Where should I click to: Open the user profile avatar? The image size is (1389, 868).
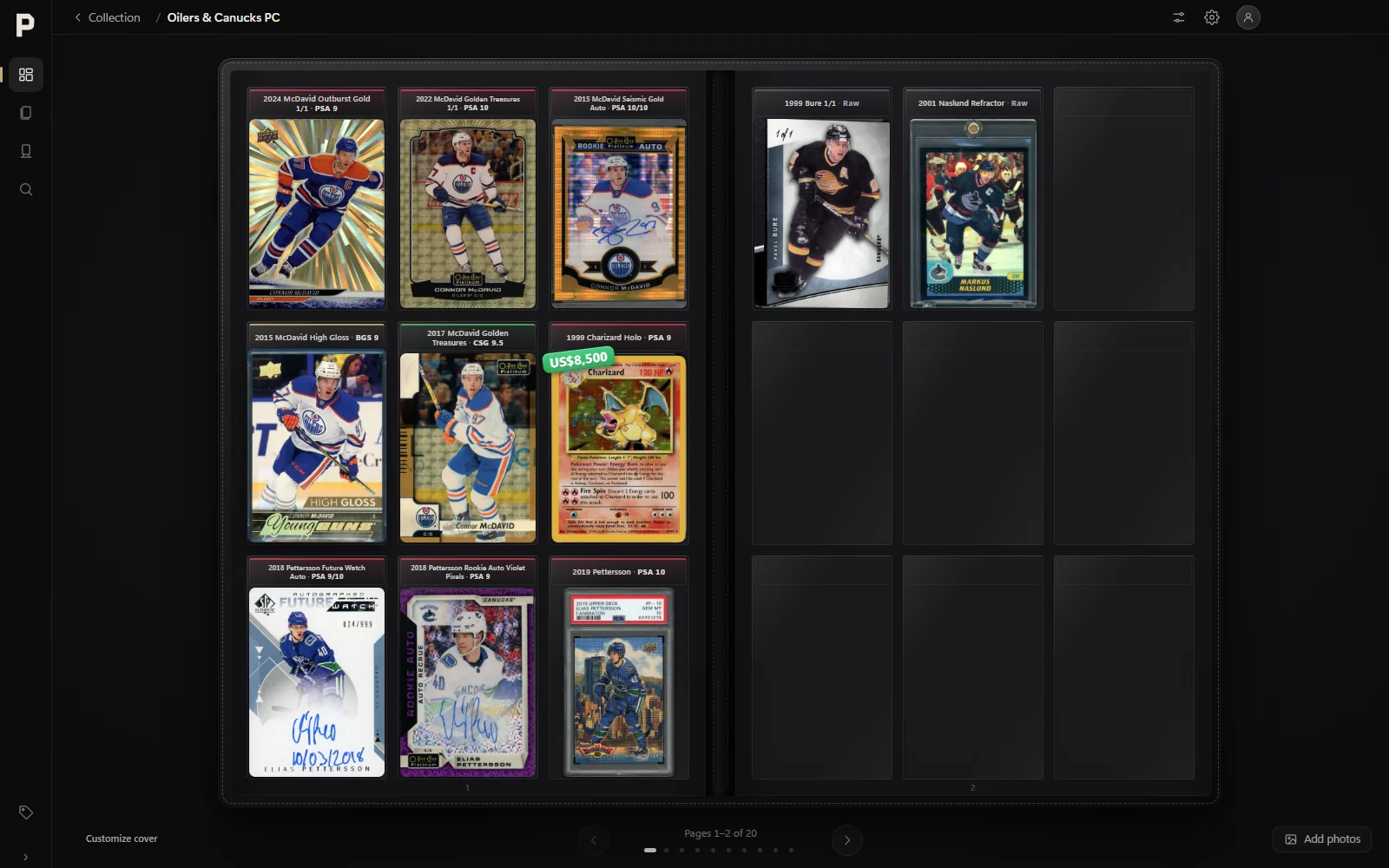[1248, 17]
